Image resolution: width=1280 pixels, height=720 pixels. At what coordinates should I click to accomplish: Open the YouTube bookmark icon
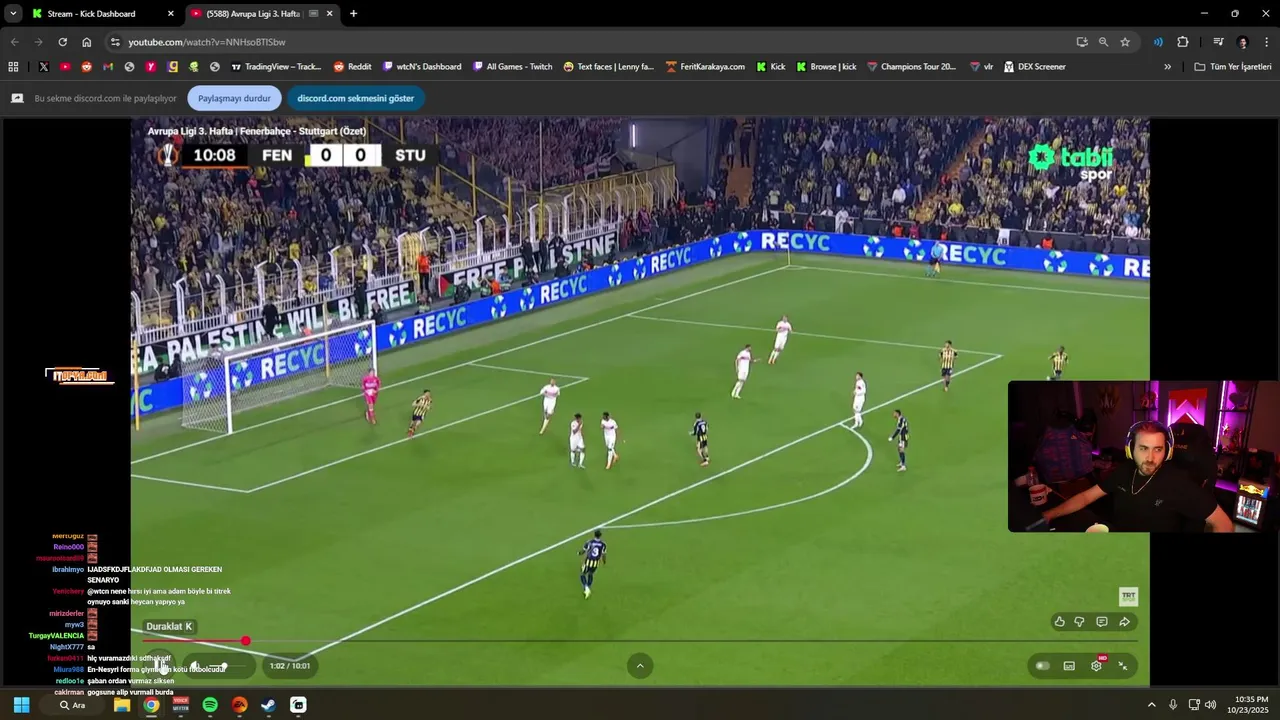click(x=65, y=67)
